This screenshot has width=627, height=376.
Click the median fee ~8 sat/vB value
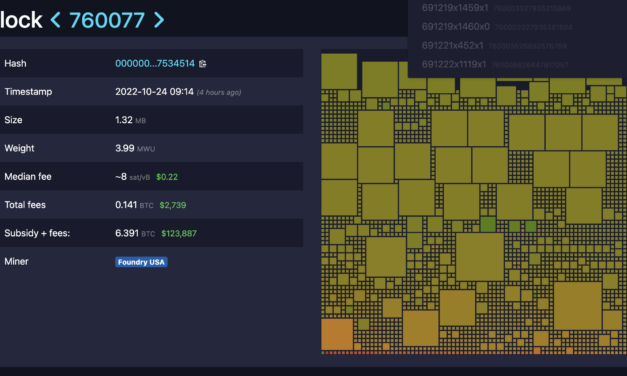tap(132, 177)
